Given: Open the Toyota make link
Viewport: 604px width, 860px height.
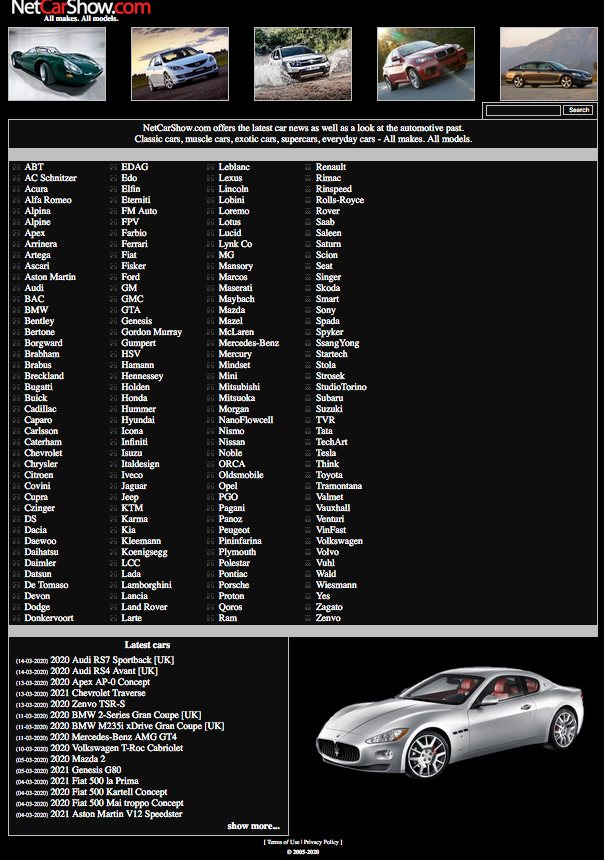Looking at the screenshot, I should click(x=329, y=475).
